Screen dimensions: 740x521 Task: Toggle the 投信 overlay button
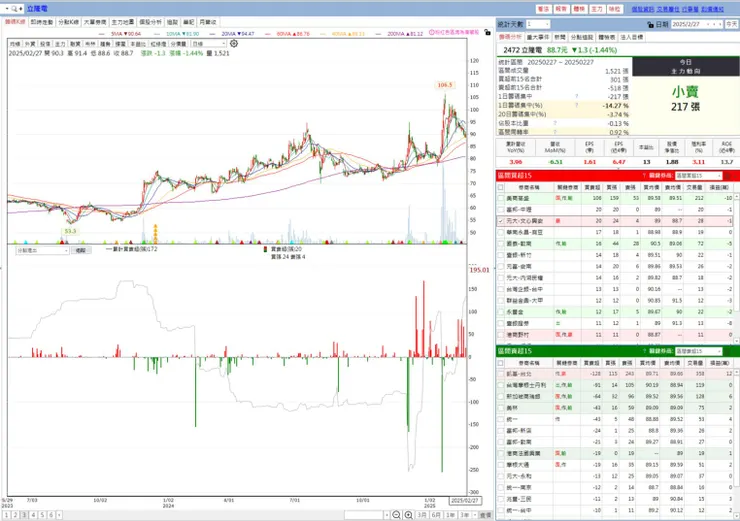(x=45, y=44)
